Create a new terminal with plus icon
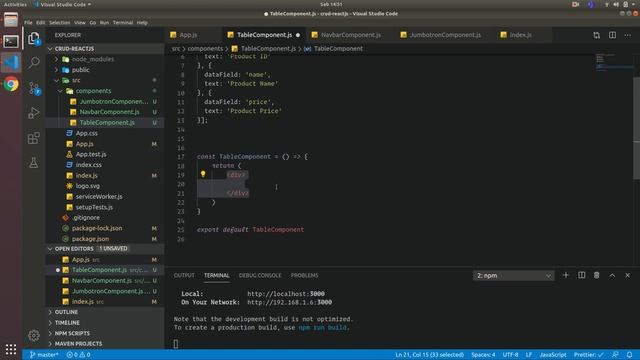640x360 pixels. point(566,275)
